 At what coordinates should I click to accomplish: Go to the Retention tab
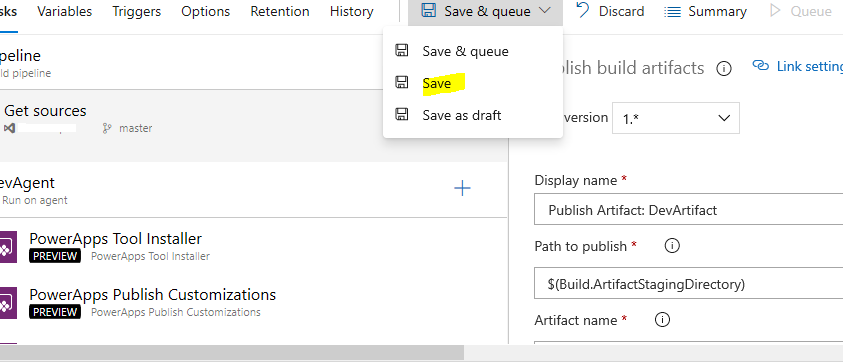click(280, 11)
